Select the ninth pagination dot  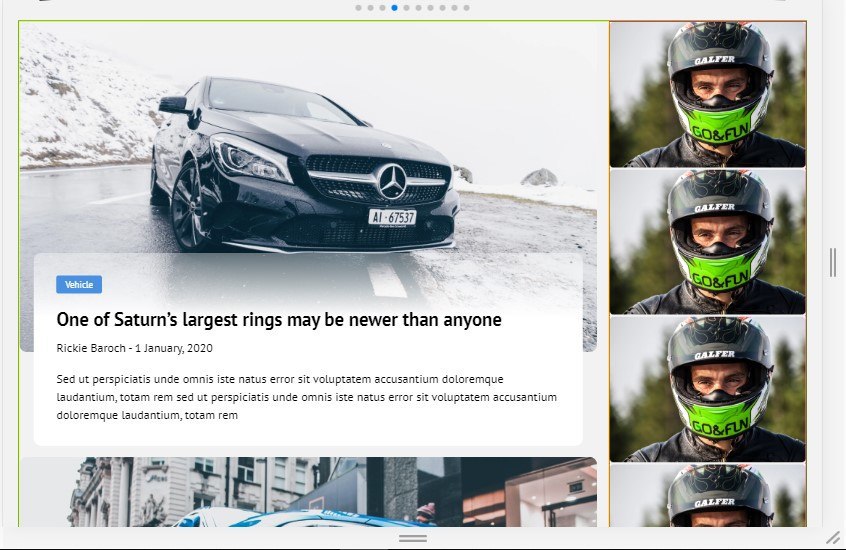click(x=454, y=8)
